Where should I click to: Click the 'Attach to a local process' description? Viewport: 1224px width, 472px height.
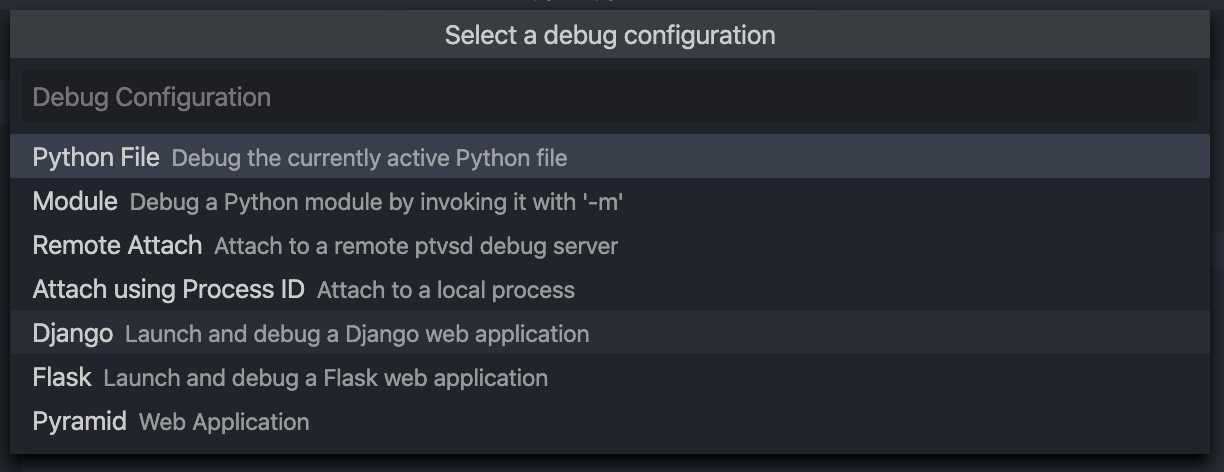[x=446, y=290]
